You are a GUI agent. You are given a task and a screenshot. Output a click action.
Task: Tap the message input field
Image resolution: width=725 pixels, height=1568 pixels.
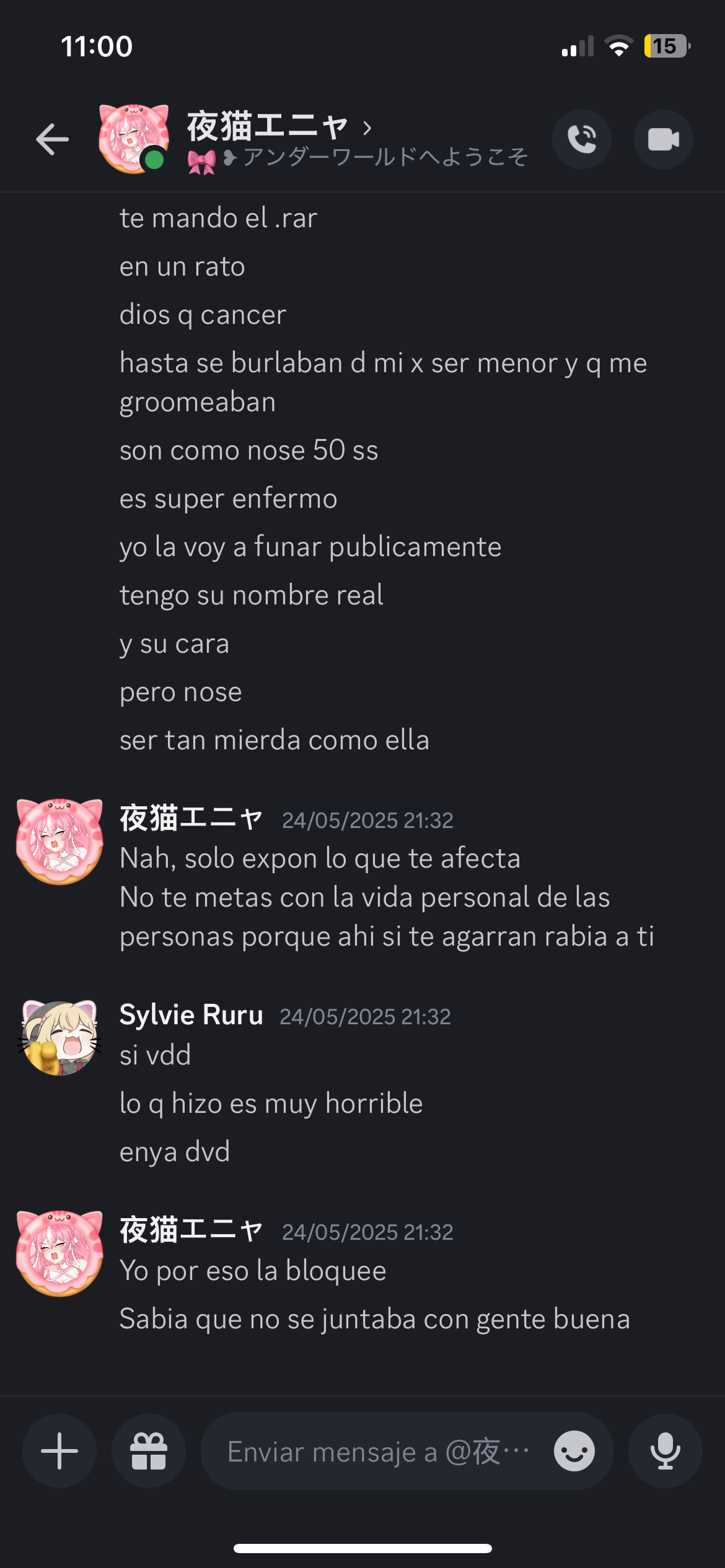click(378, 1451)
